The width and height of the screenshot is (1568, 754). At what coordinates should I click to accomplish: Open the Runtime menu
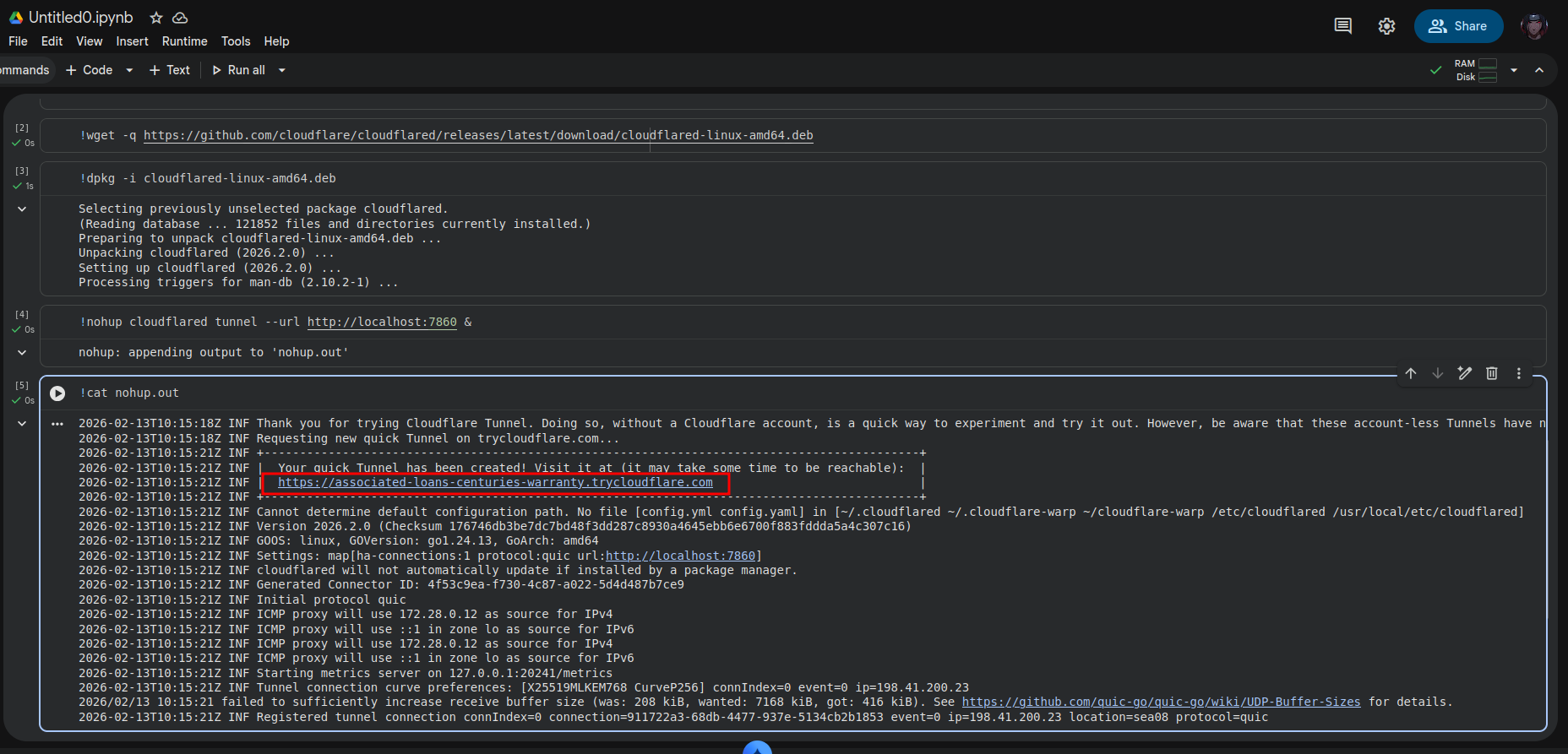pos(184,41)
